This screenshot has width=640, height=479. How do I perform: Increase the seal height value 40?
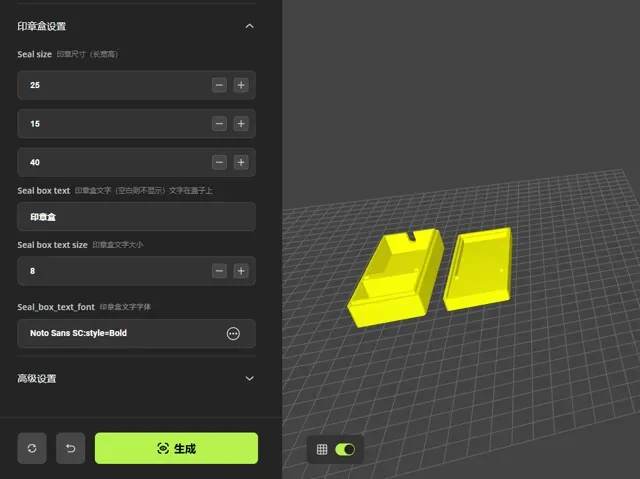coord(241,162)
